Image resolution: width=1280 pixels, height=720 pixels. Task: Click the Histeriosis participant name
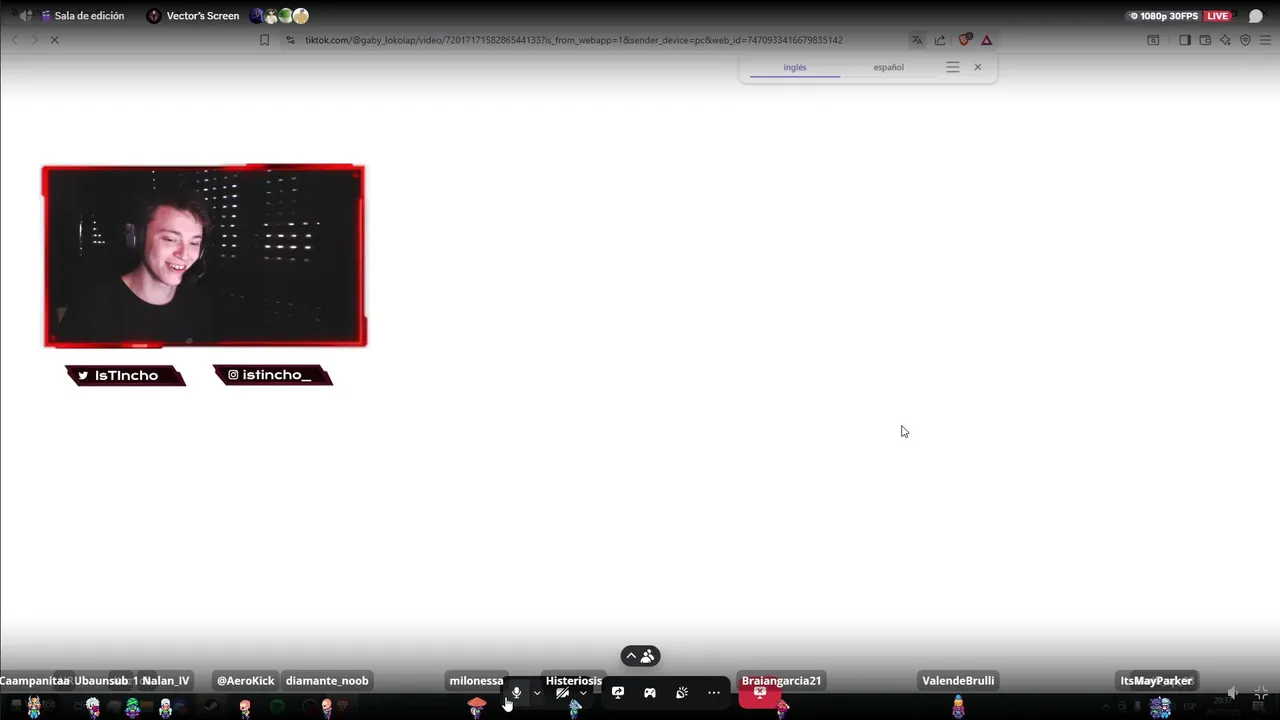click(574, 681)
